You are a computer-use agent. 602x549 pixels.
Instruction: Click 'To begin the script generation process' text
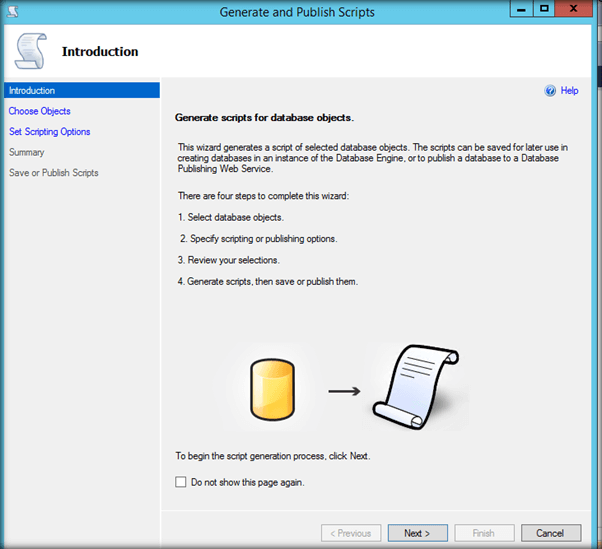point(273,456)
